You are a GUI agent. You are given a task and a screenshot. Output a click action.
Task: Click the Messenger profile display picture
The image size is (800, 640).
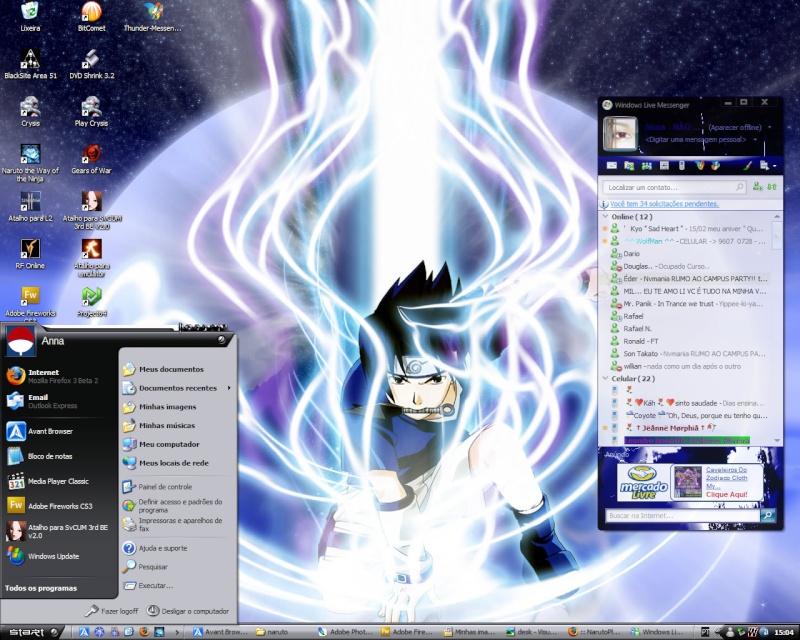pyautogui.click(x=620, y=133)
